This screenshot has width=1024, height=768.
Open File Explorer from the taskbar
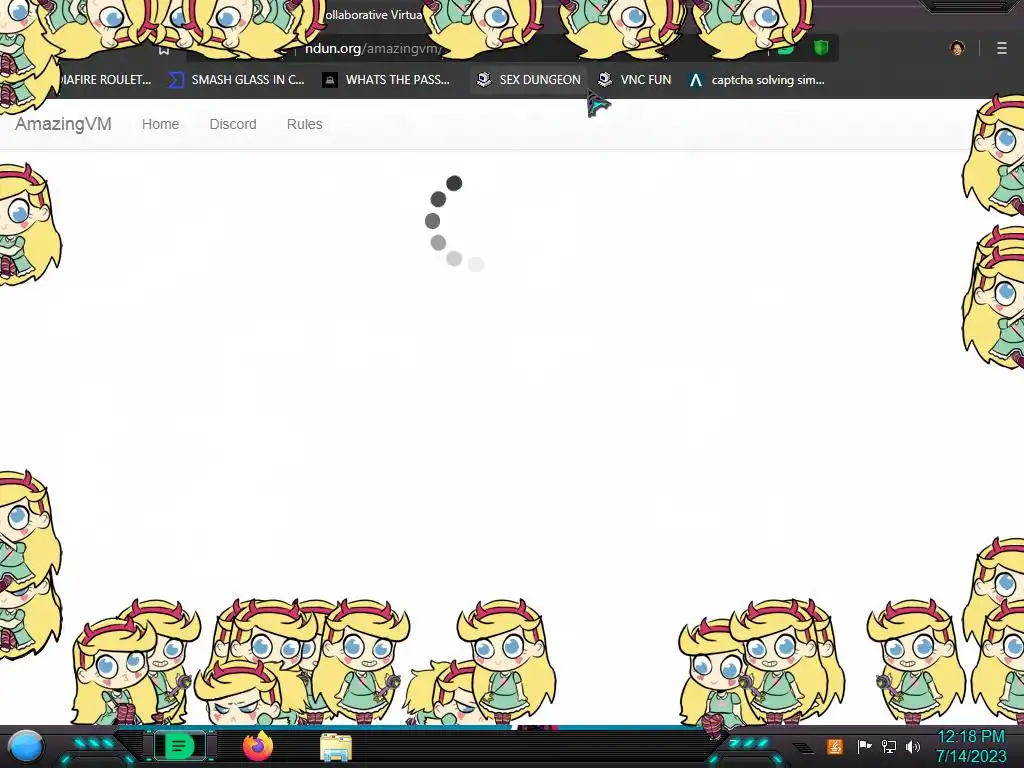[336, 747]
